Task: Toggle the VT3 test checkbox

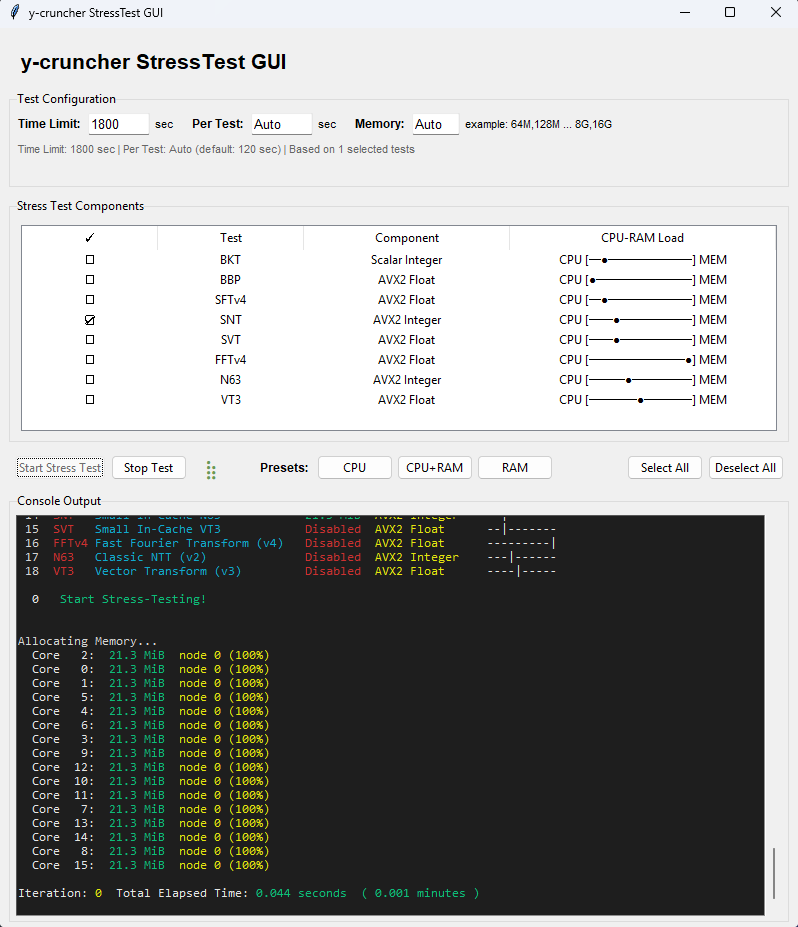Action: coord(90,400)
